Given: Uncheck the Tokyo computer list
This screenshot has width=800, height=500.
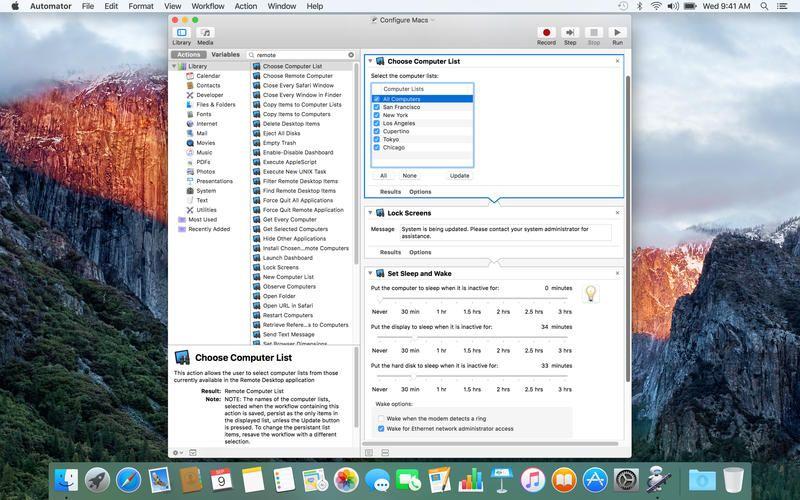Looking at the screenshot, I should tap(377, 139).
